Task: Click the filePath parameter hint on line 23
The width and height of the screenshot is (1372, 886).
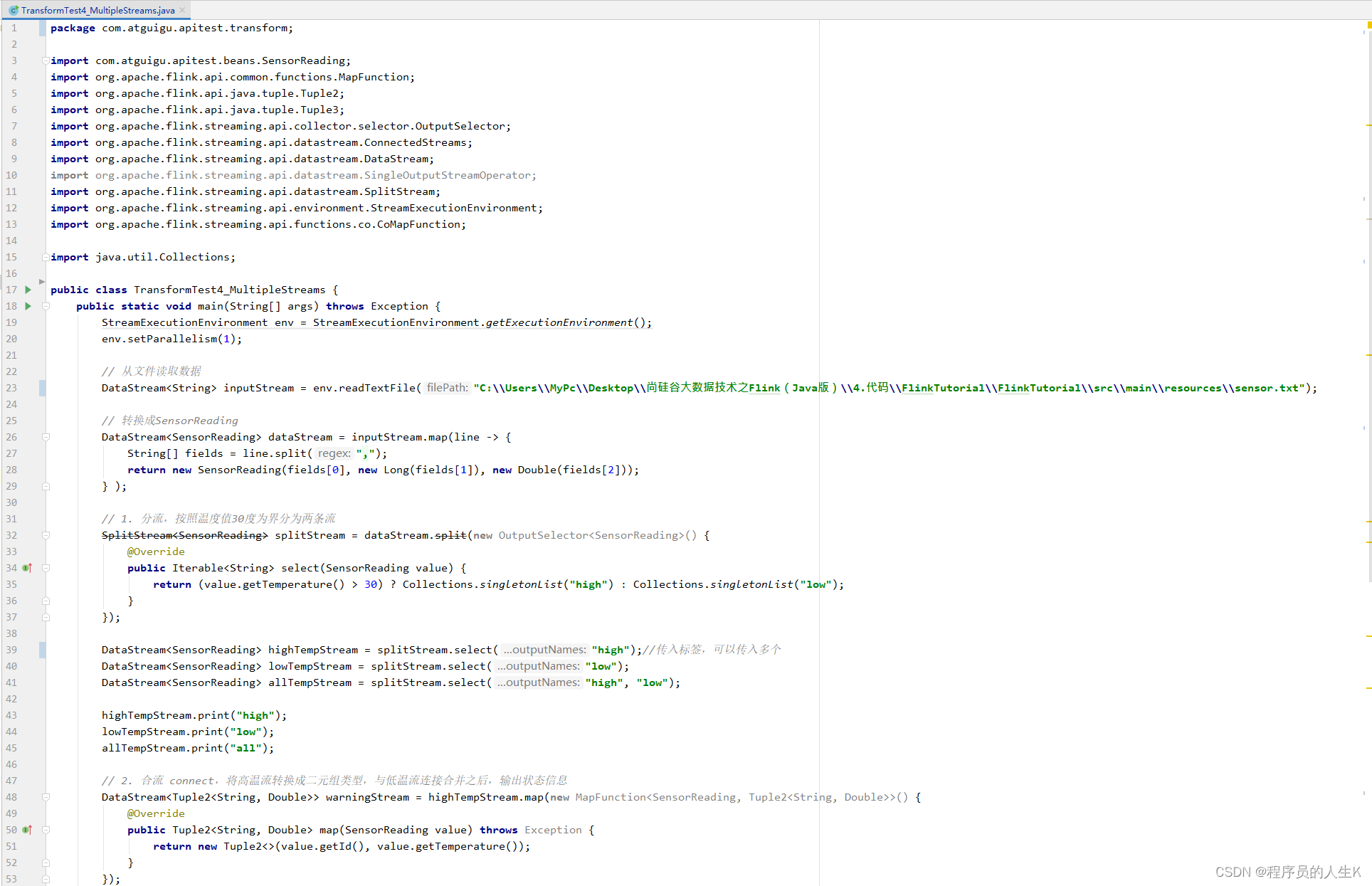Action: (447, 388)
